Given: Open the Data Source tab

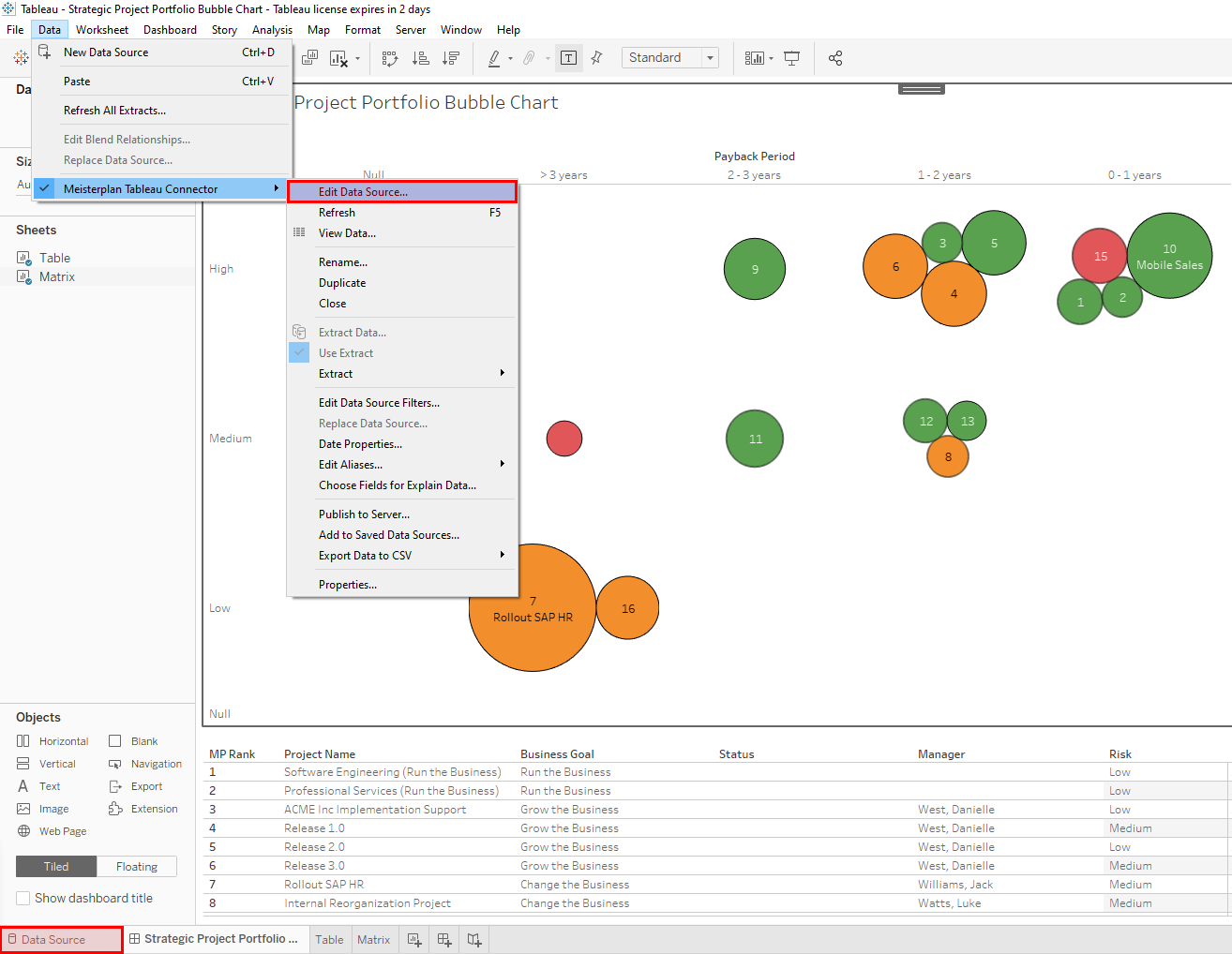Looking at the screenshot, I should (x=53, y=940).
